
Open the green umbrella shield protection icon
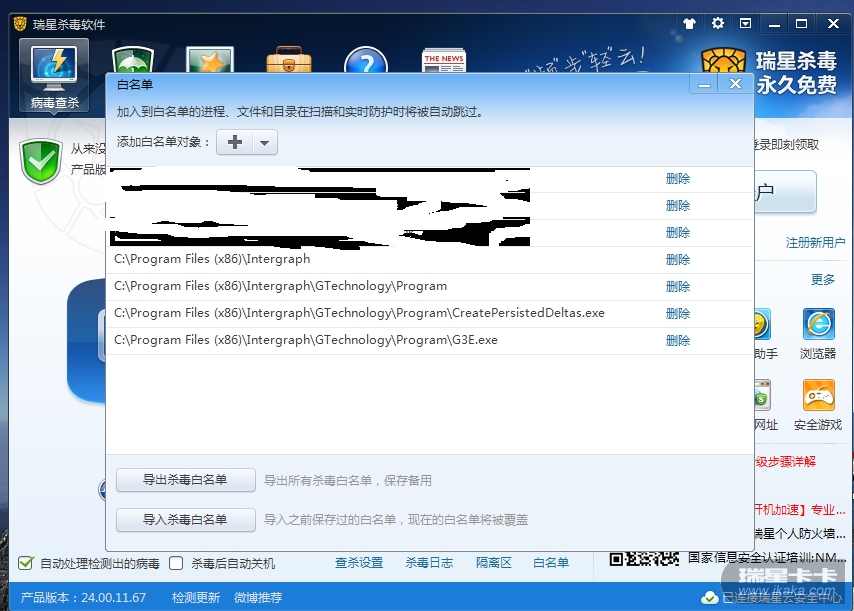tap(133, 60)
